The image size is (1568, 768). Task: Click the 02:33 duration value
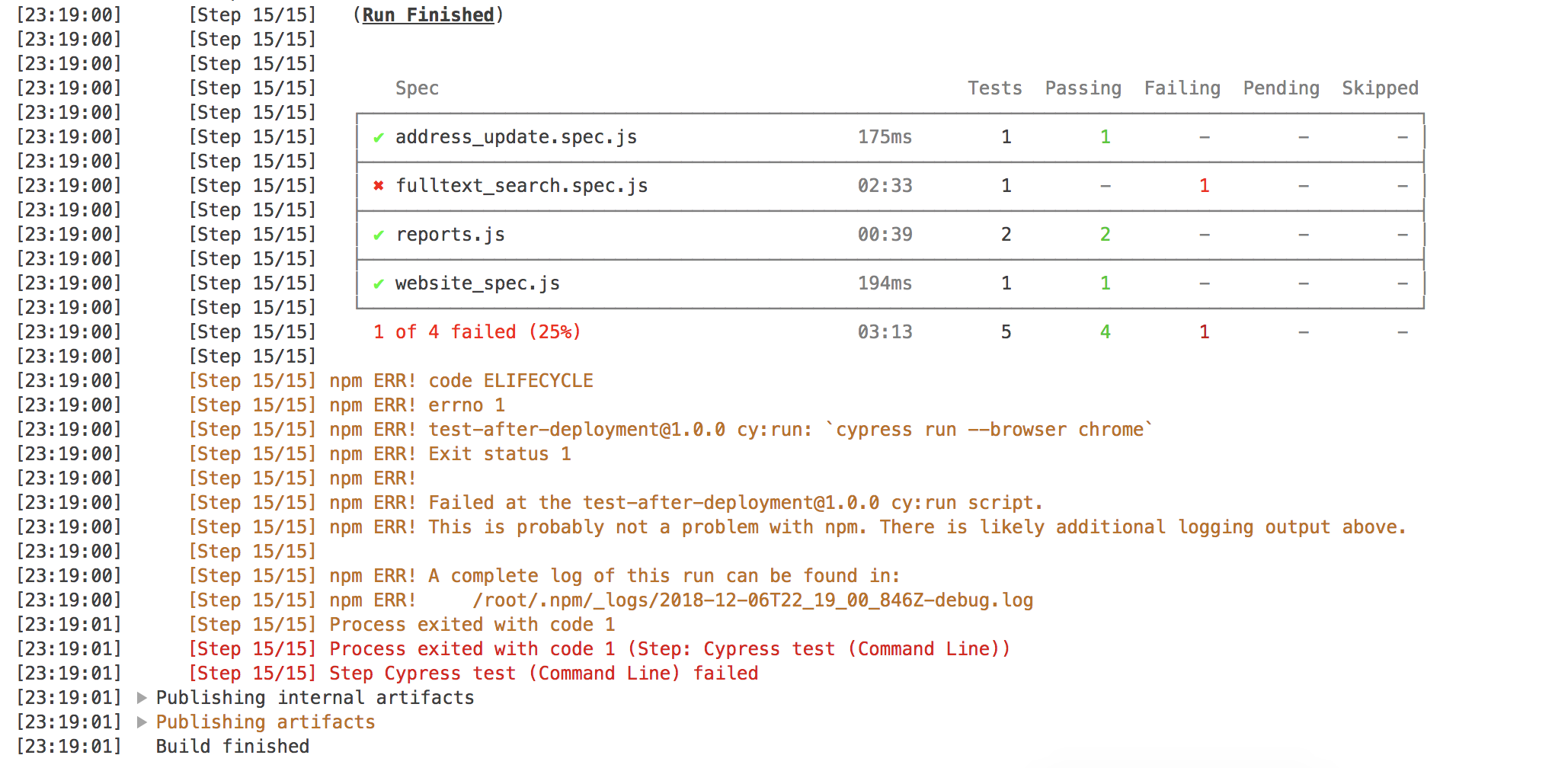(885, 186)
